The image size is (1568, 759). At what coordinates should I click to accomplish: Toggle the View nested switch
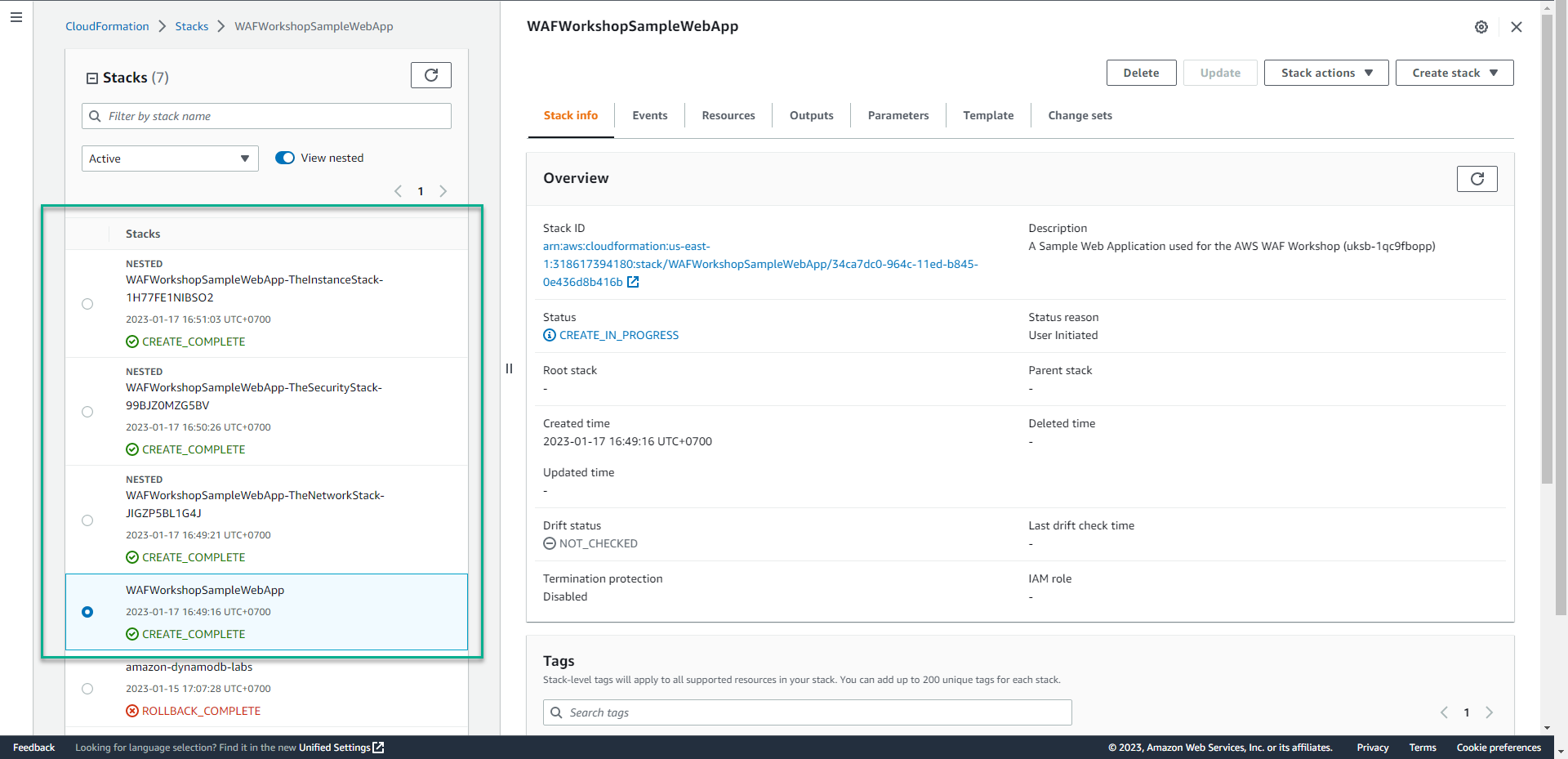[x=285, y=158]
